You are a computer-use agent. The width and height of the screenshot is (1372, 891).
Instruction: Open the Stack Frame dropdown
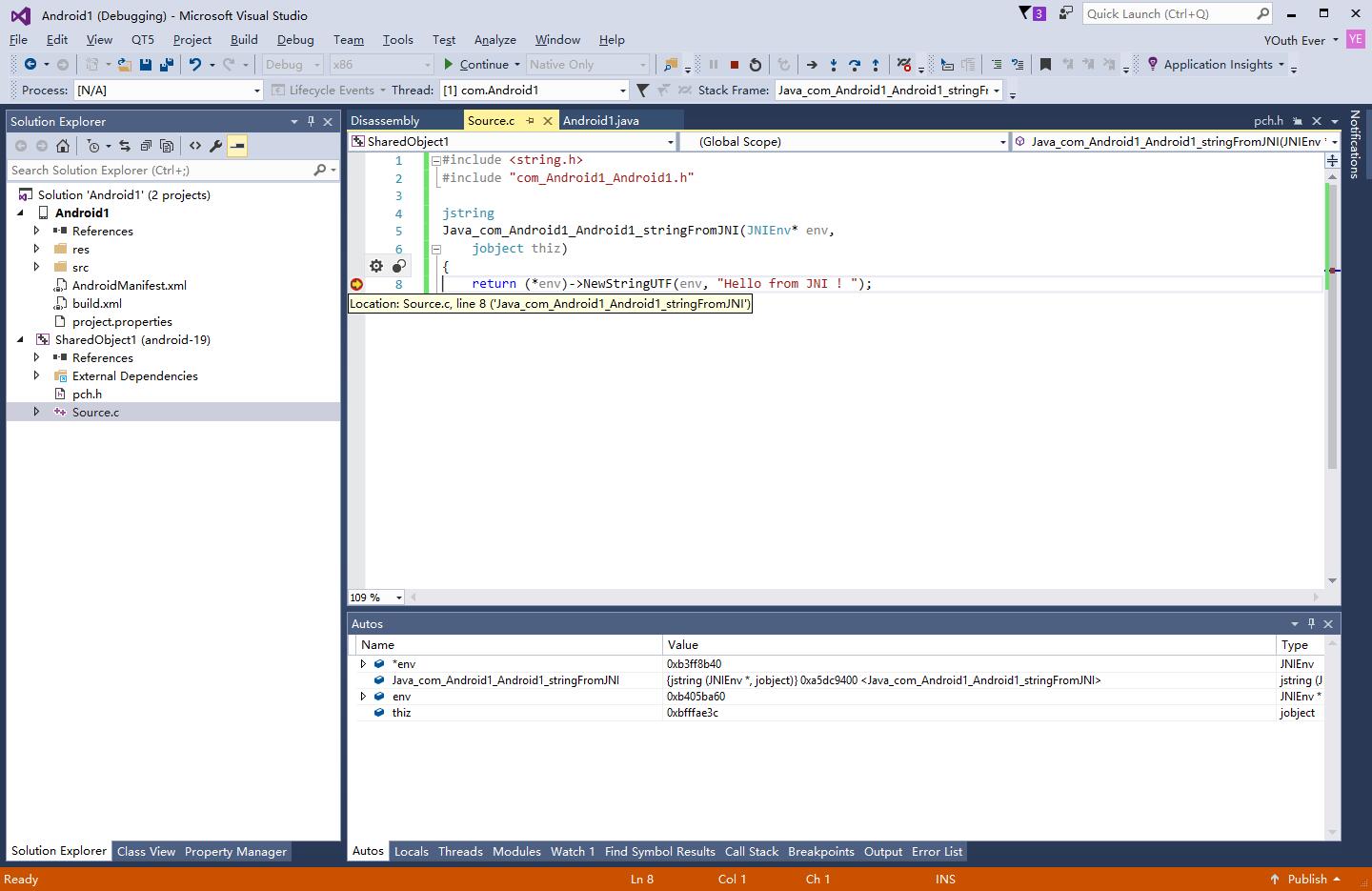coord(889,90)
